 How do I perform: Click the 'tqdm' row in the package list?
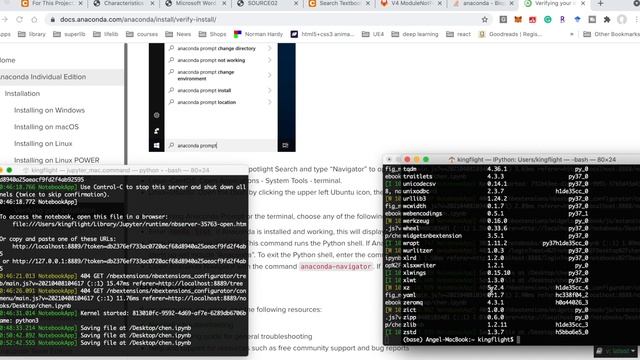[496, 169]
